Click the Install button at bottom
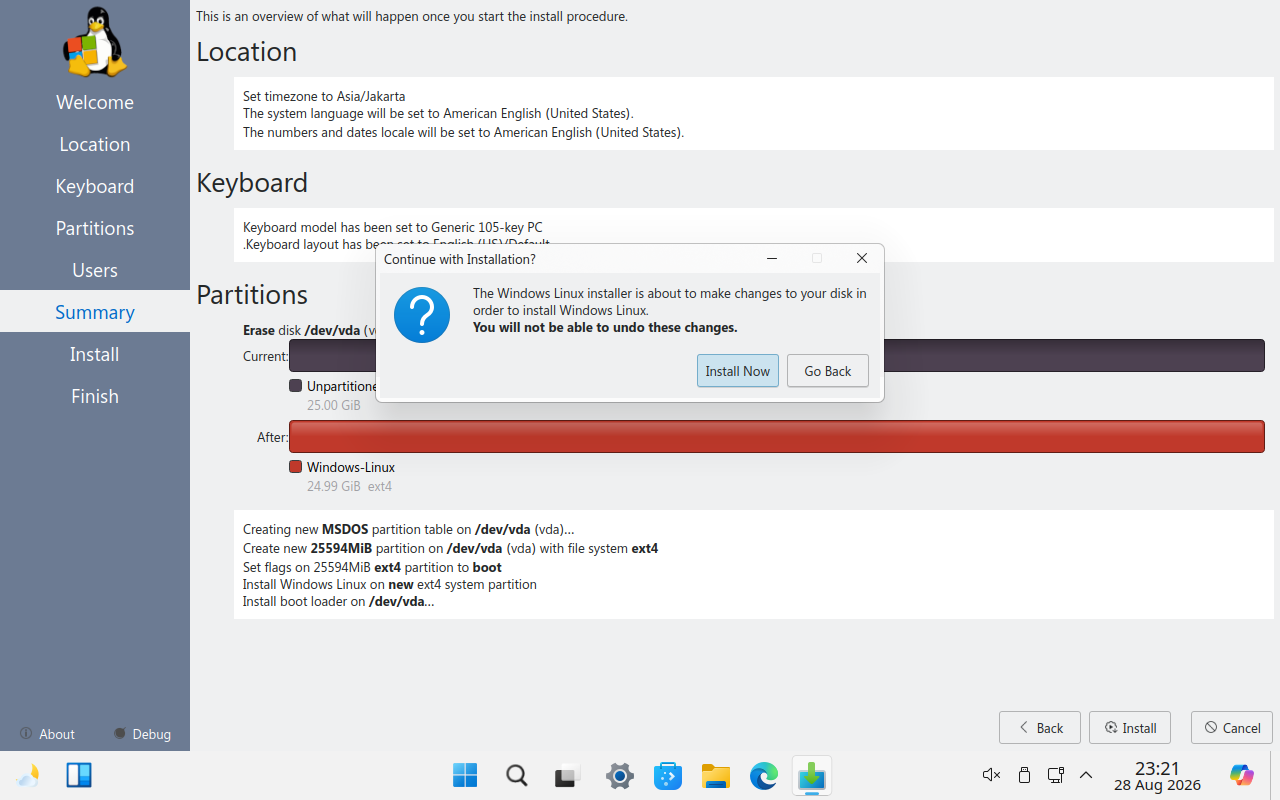Image resolution: width=1280 pixels, height=800 pixels. pyautogui.click(x=1130, y=728)
